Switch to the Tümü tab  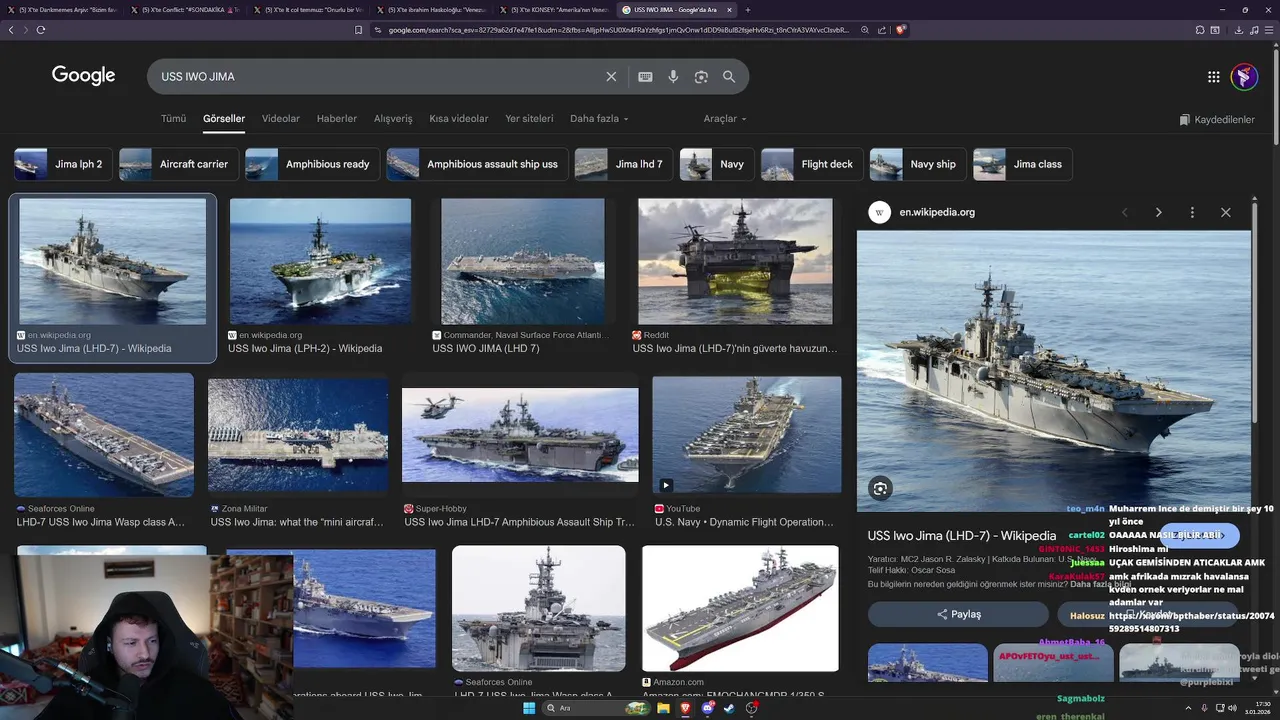coord(174,119)
